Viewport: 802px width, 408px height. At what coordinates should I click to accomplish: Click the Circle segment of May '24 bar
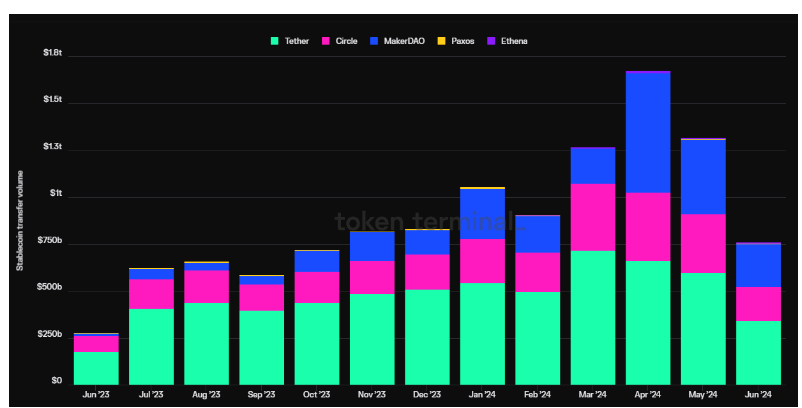coord(703,243)
